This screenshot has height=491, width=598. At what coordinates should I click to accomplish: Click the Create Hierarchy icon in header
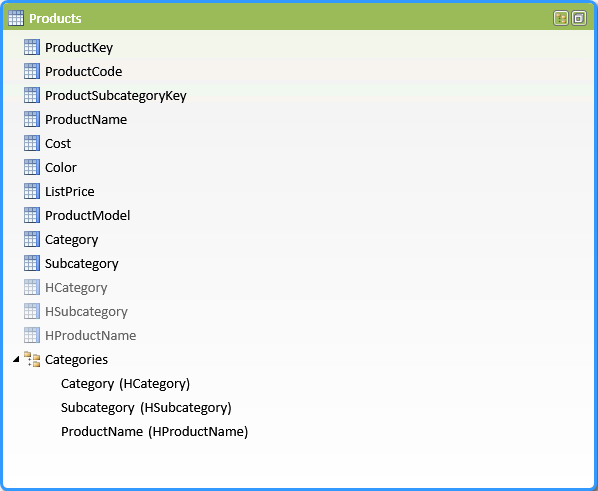(561, 18)
